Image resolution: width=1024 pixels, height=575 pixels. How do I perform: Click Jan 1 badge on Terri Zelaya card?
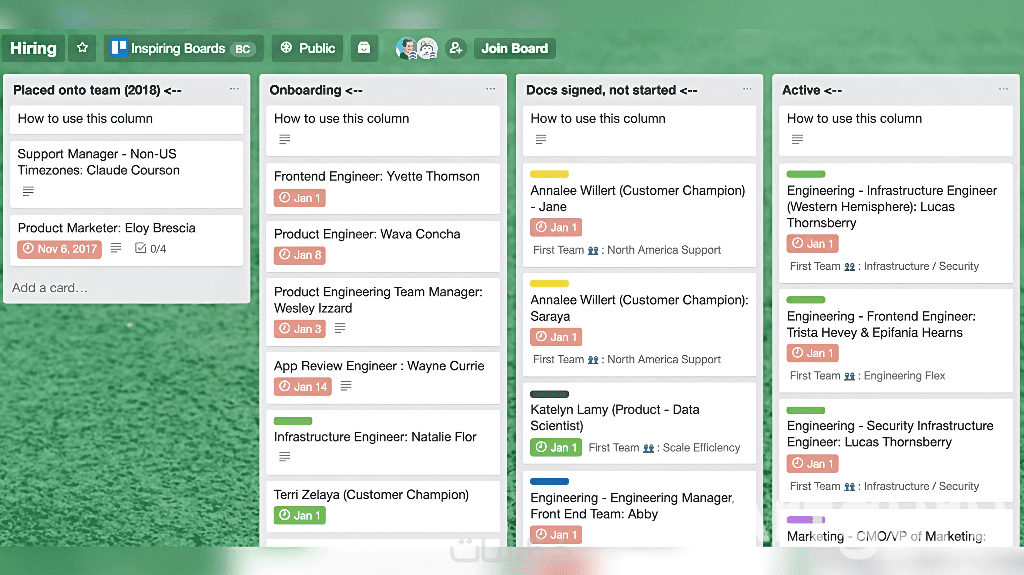pos(299,515)
